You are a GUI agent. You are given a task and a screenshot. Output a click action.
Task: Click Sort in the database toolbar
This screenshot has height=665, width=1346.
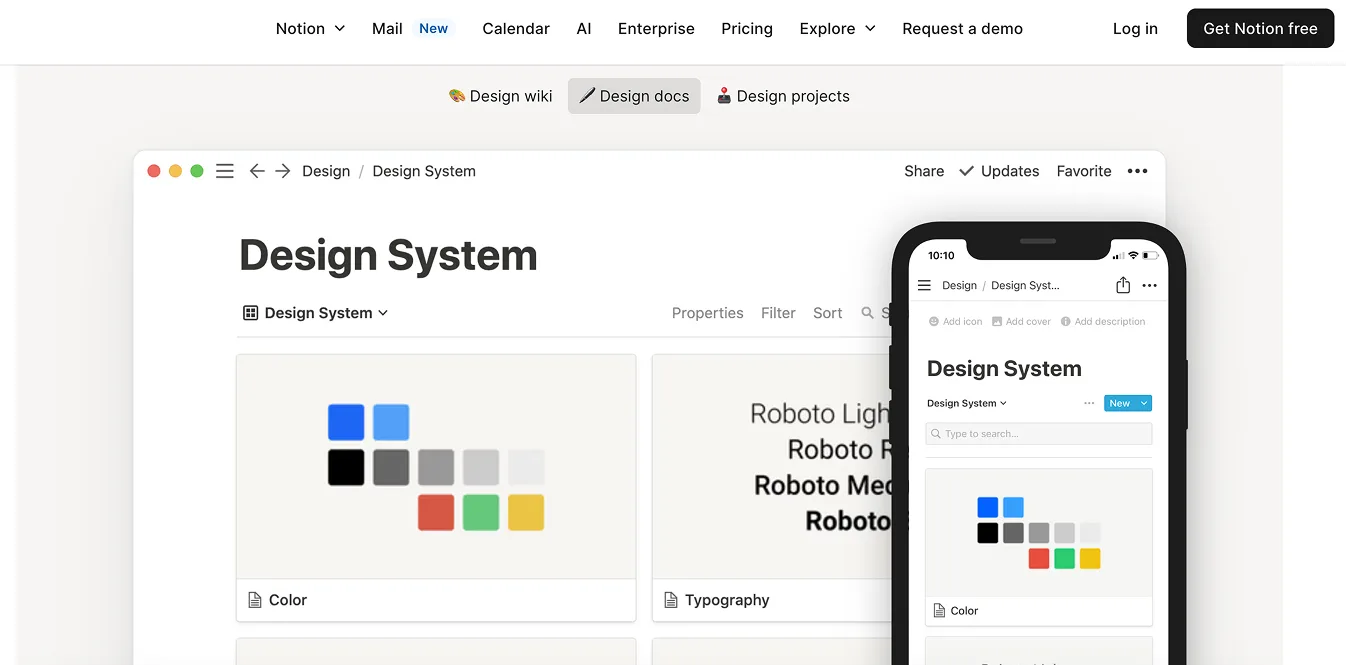[x=828, y=313]
